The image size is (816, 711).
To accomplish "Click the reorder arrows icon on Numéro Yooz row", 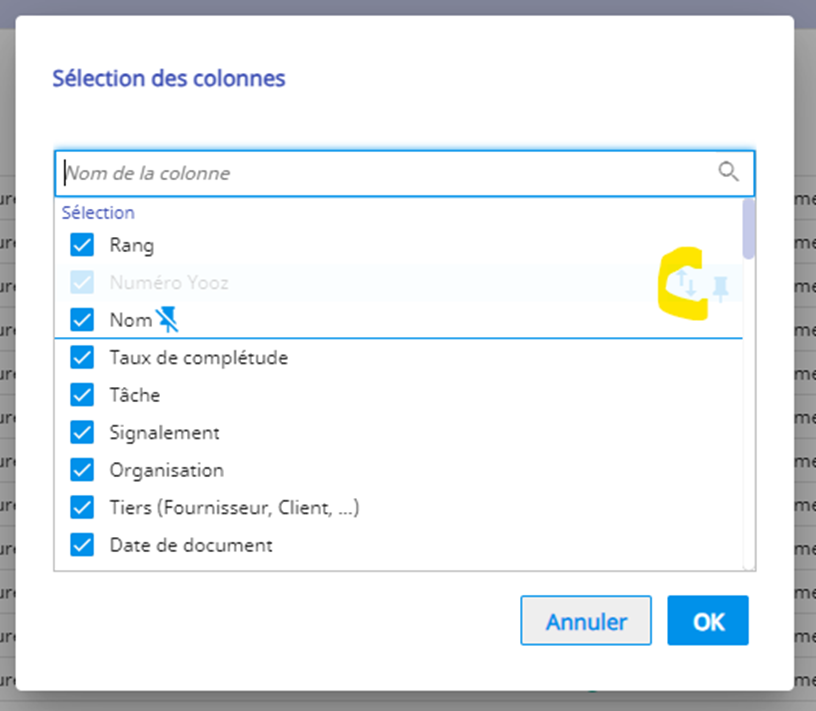I will [687, 284].
